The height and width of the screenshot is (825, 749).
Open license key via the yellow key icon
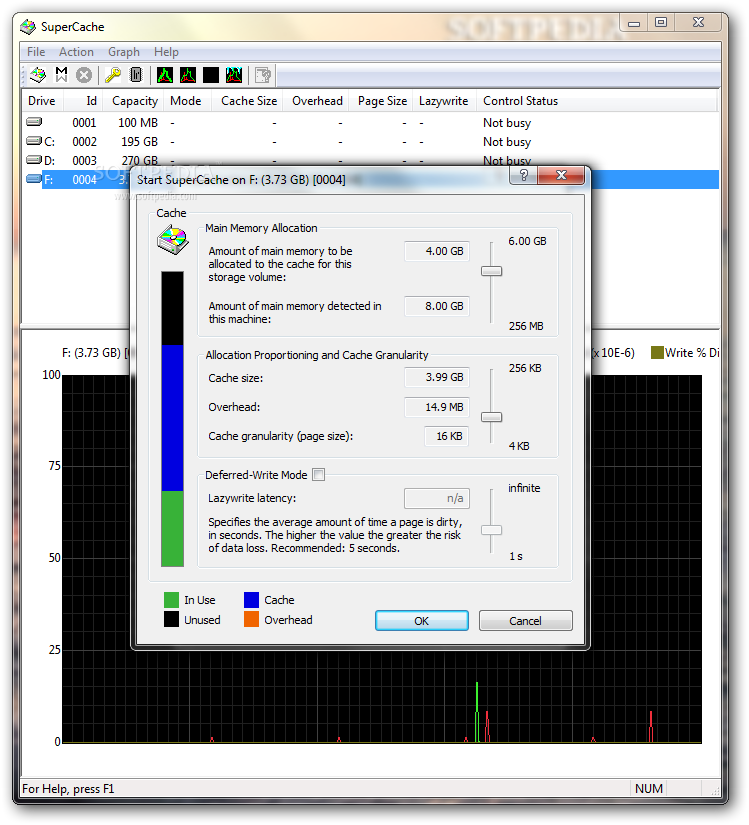pos(113,75)
